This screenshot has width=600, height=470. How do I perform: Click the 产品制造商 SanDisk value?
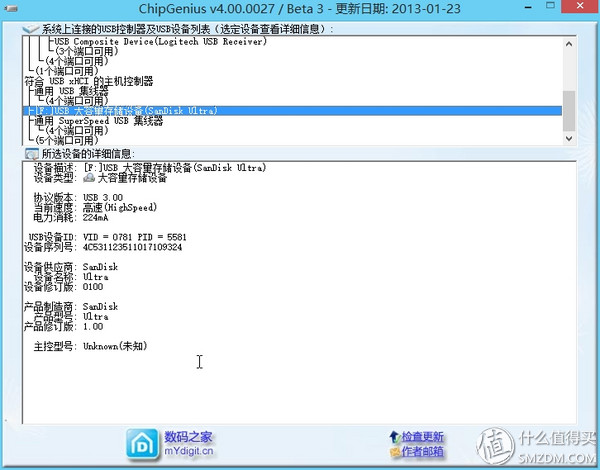click(x=100, y=307)
